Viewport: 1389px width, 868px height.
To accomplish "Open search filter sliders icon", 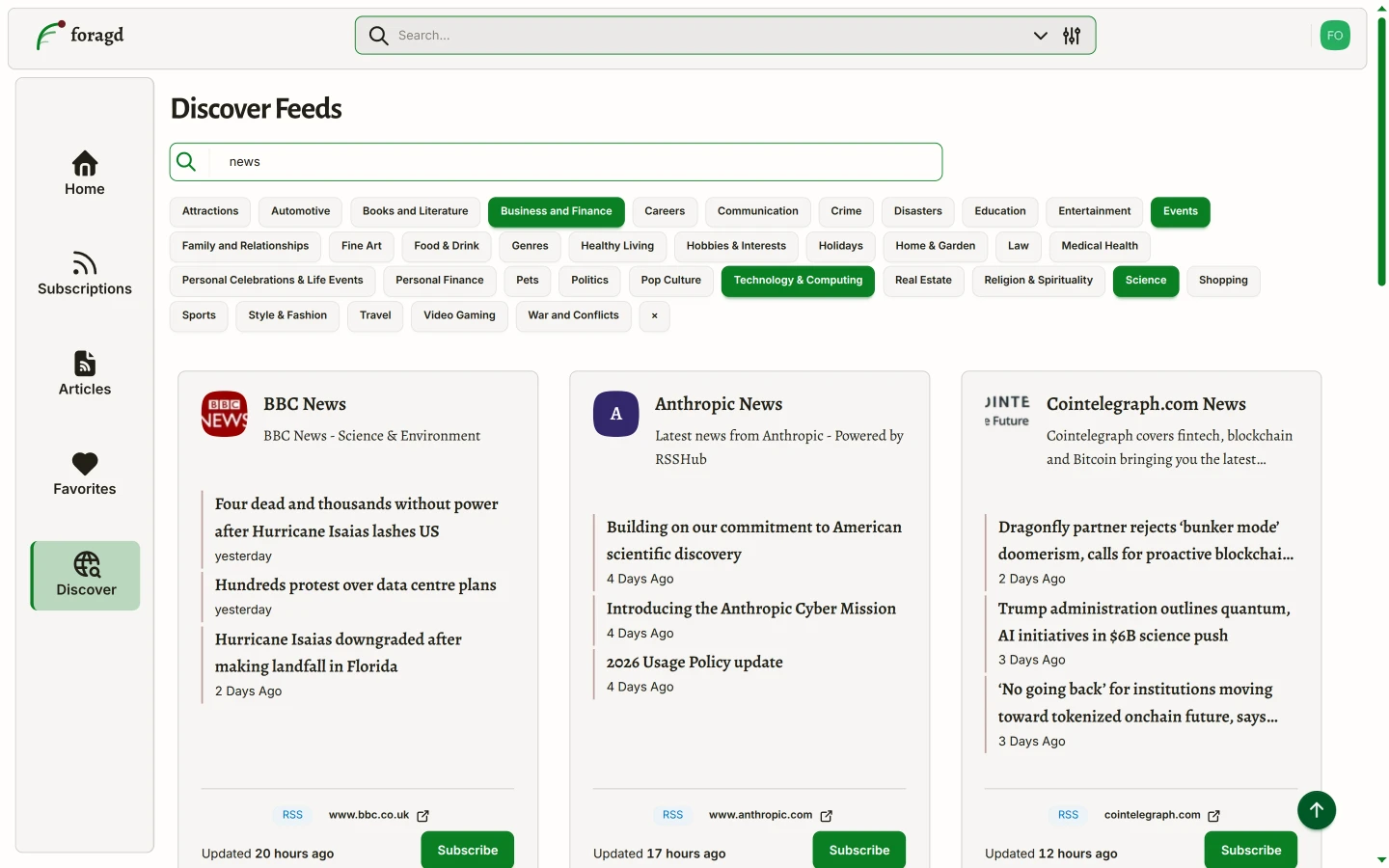I will pyautogui.click(x=1072, y=36).
